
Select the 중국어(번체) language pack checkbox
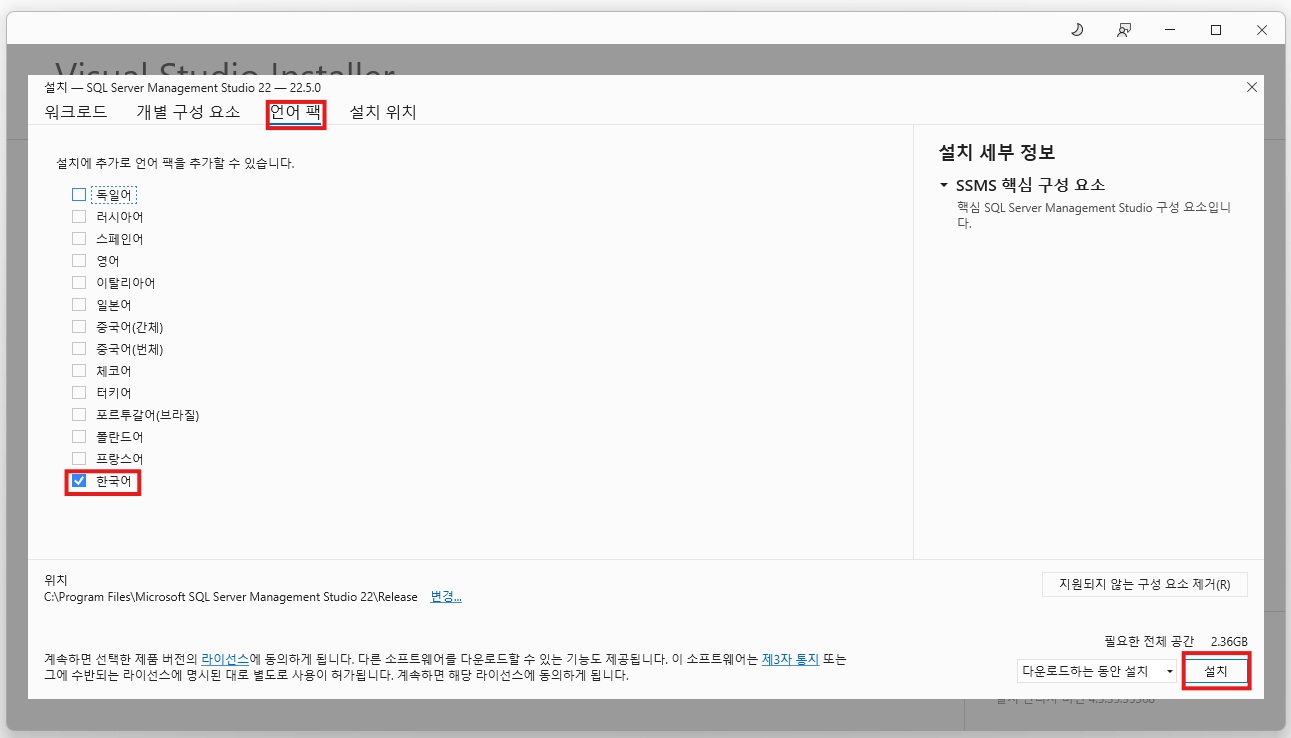(x=79, y=349)
